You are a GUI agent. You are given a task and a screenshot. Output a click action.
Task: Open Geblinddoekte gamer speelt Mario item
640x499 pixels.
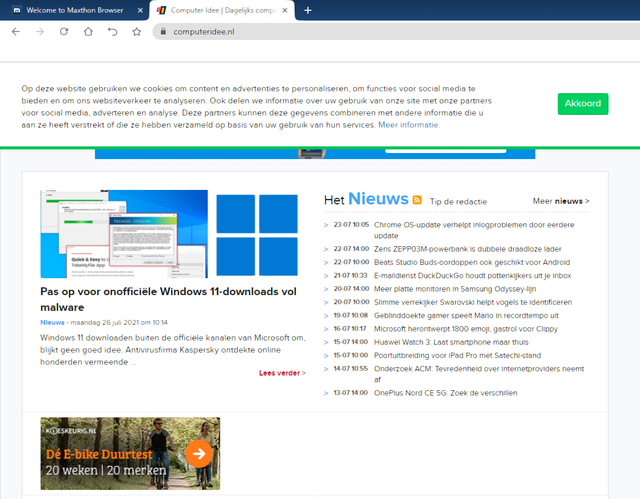466,315
